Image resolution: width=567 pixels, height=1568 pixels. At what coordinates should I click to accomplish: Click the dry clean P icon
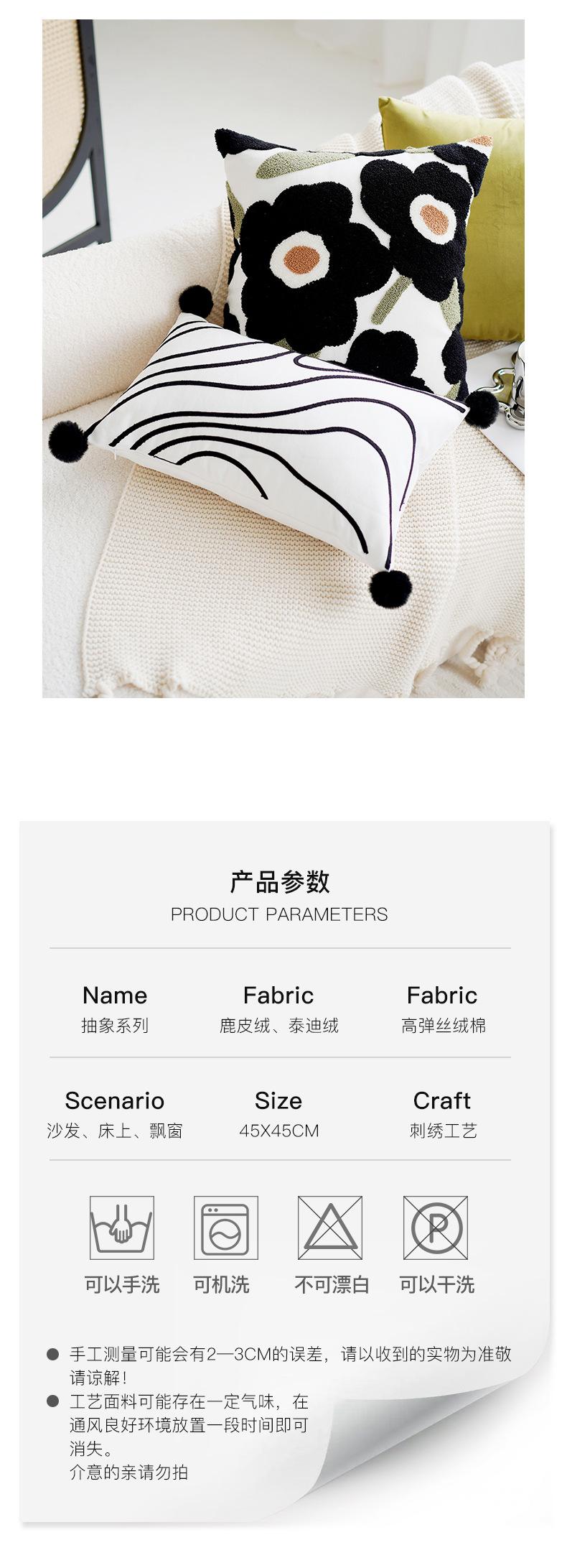tap(436, 1227)
